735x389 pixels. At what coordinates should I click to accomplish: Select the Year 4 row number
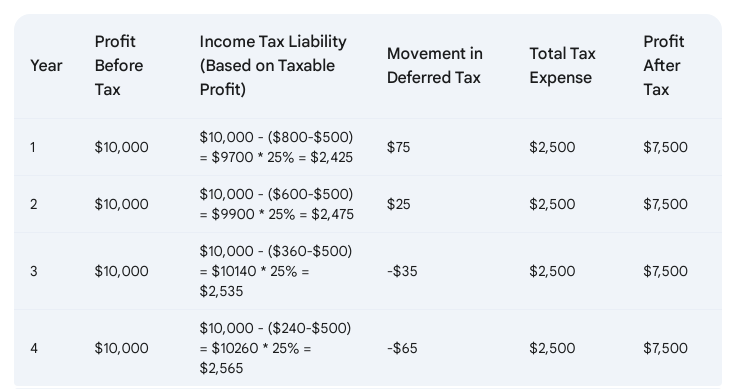34,348
